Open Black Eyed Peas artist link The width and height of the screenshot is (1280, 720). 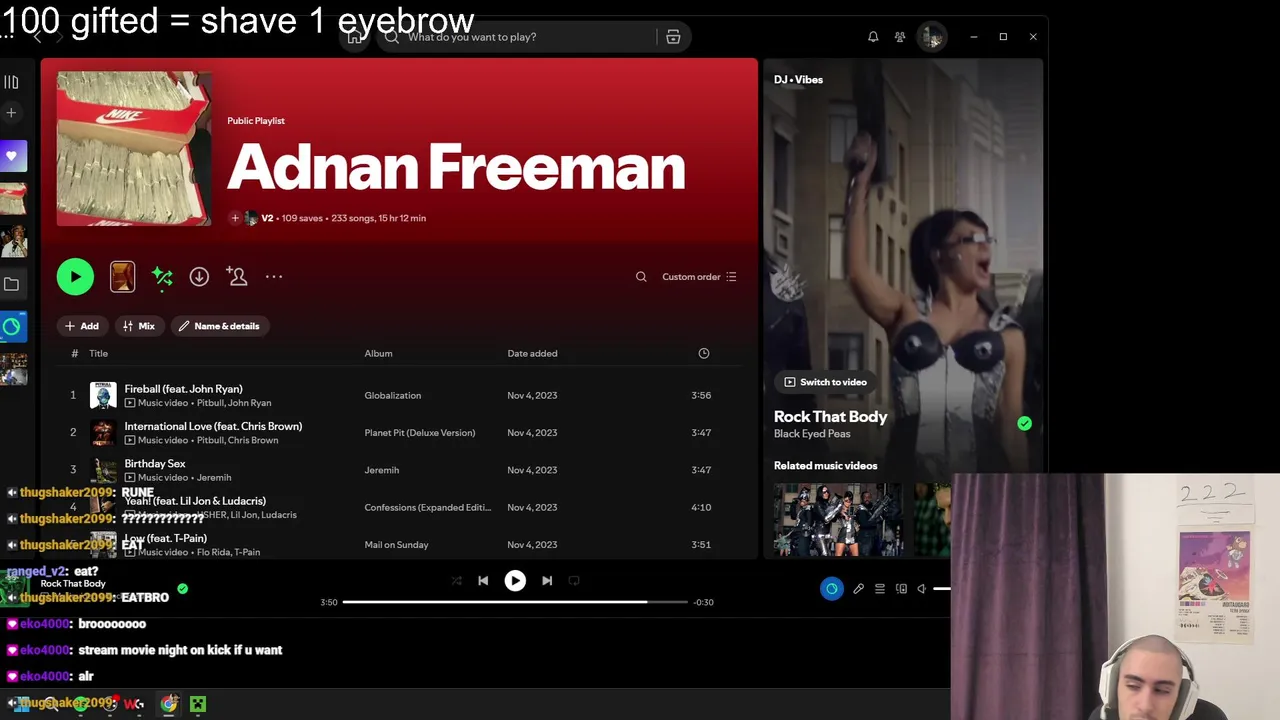[x=812, y=434]
